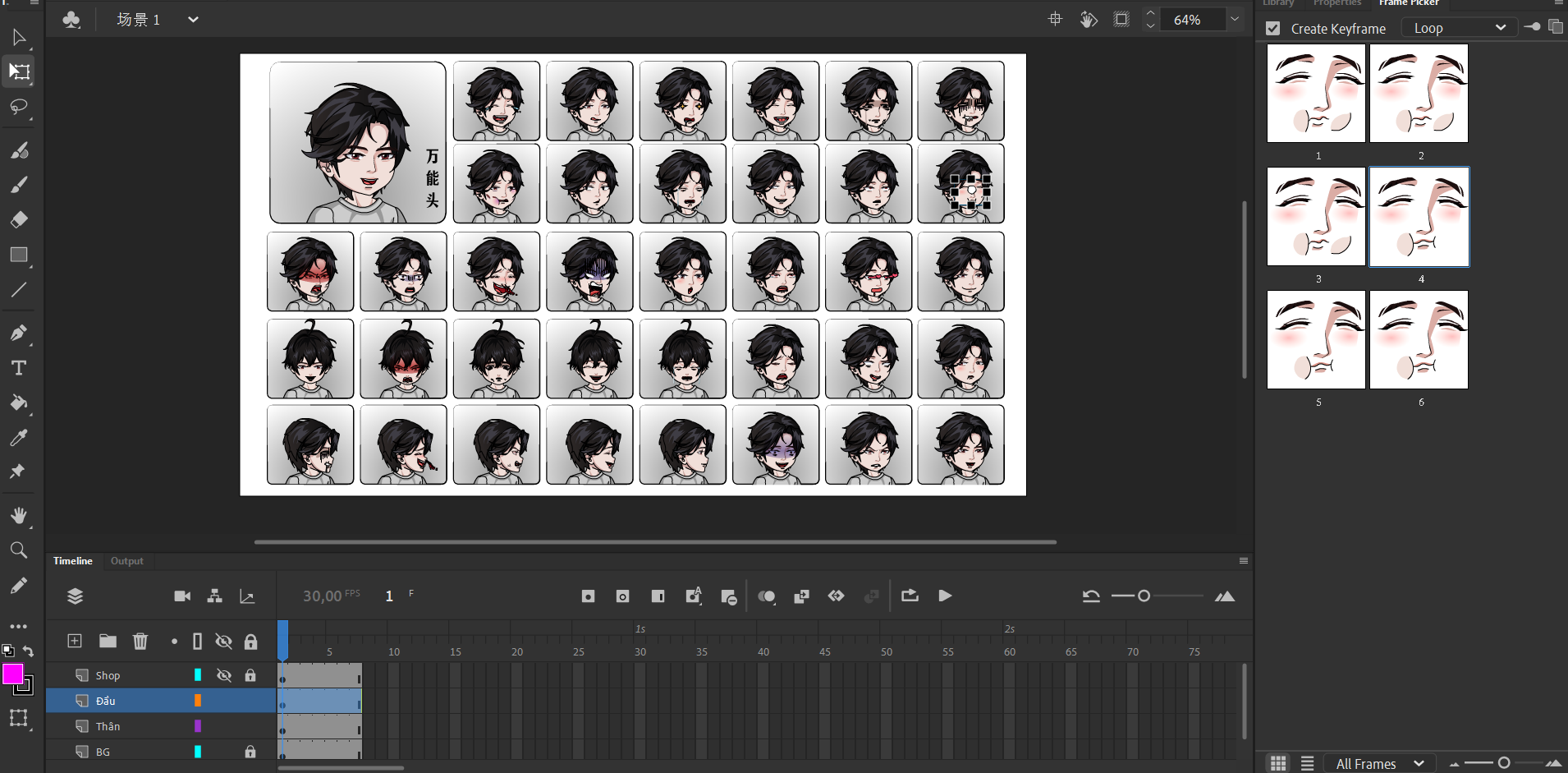Uncheck the Create Keyframe checkbox
Image resolution: width=1568 pixels, height=773 pixels.
pos(1273,29)
